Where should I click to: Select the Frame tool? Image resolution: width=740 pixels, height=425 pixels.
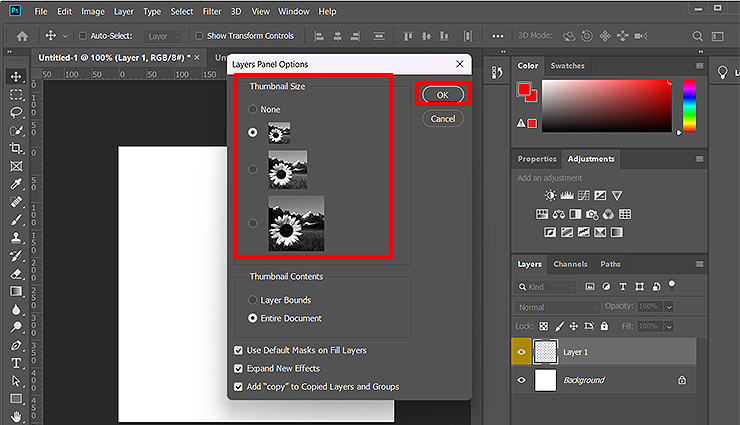coord(16,166)
